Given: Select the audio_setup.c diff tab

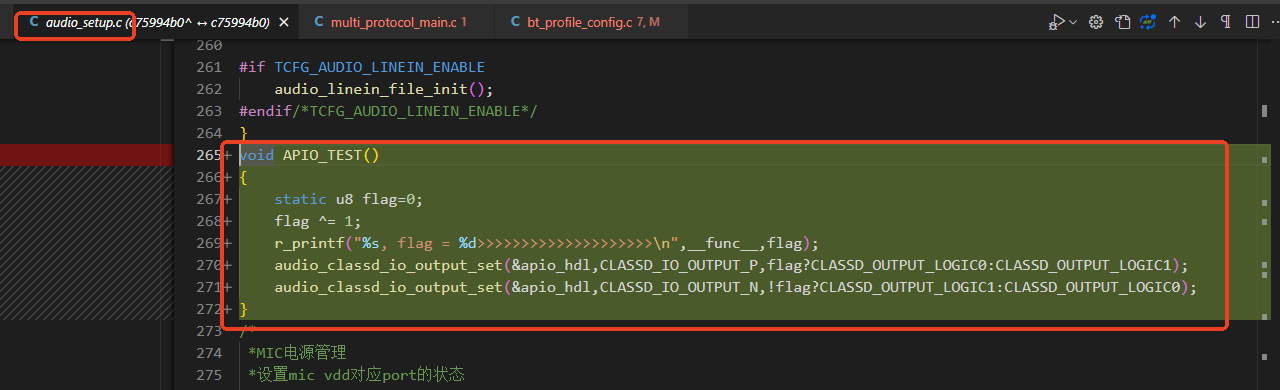Looking at the screenshot, I should pyautogui.click(x=150, y=22).
